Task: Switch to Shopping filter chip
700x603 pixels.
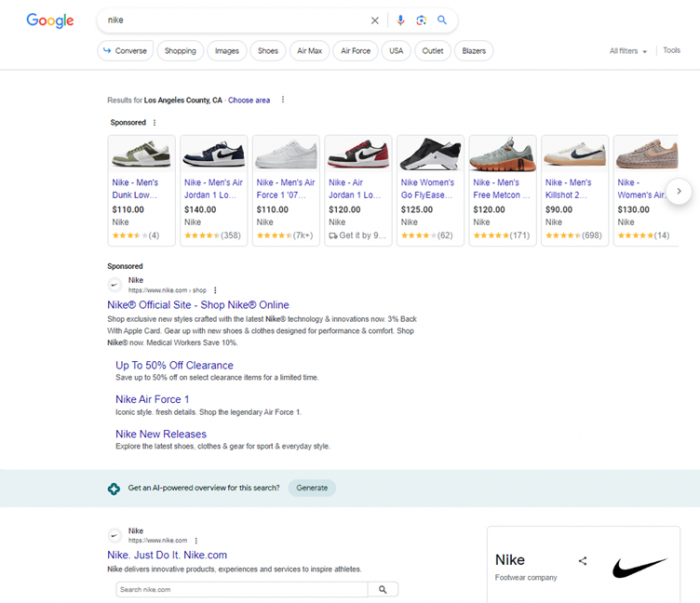Action: pos(180,50)
